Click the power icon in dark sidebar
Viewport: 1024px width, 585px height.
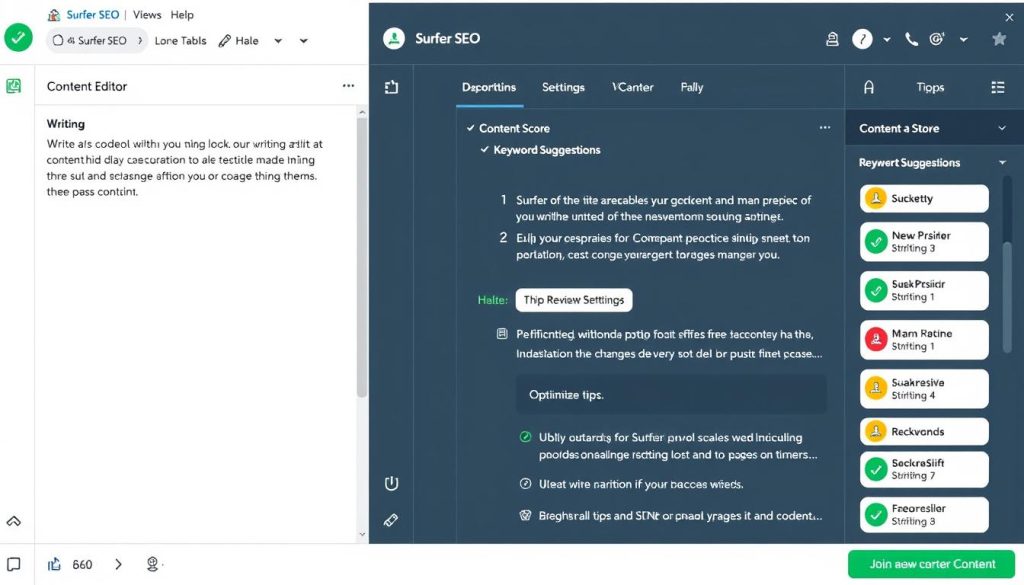[x=391, y=484]
